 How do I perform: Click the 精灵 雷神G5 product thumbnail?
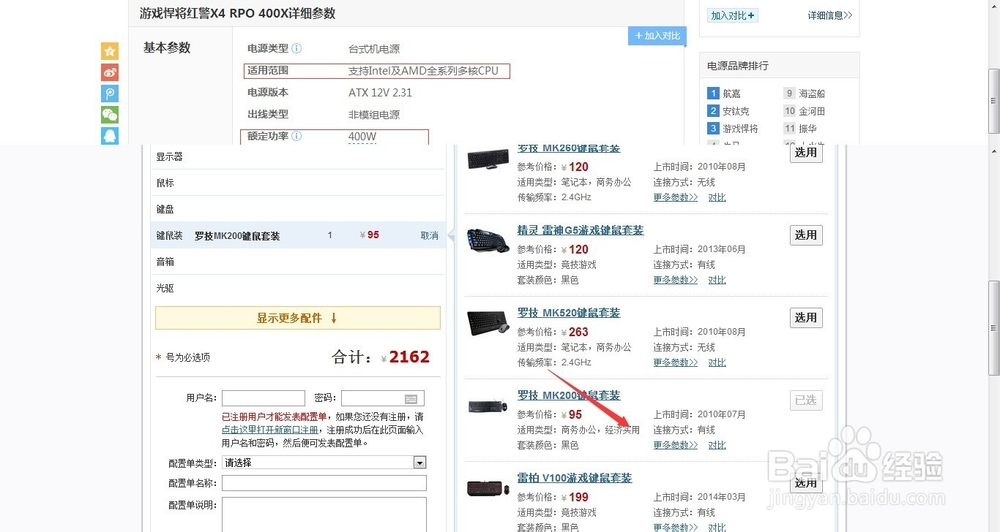[488, 240]
